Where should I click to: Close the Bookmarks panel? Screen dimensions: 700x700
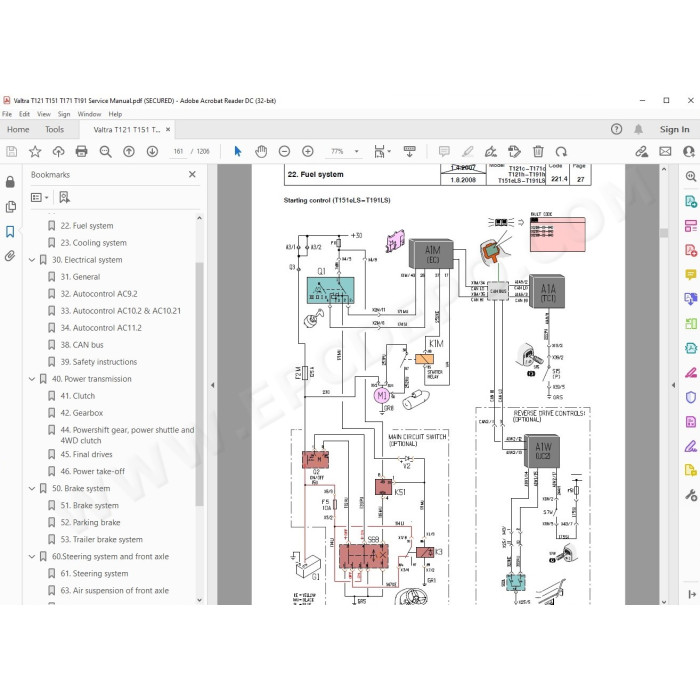click(x=192, y=175)
